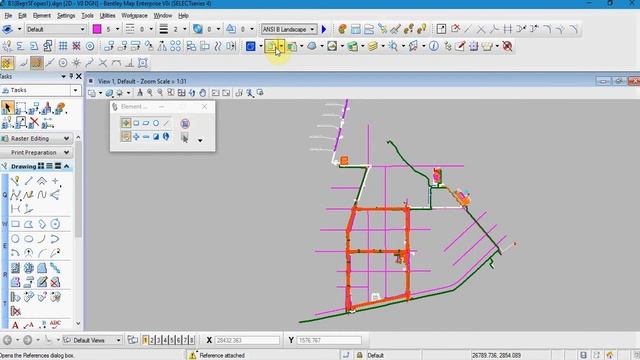Click the References icon highlighted in yellow
The height and width of the screenshot is (360, 640).
pyautogui.click(x=271, y=47)
